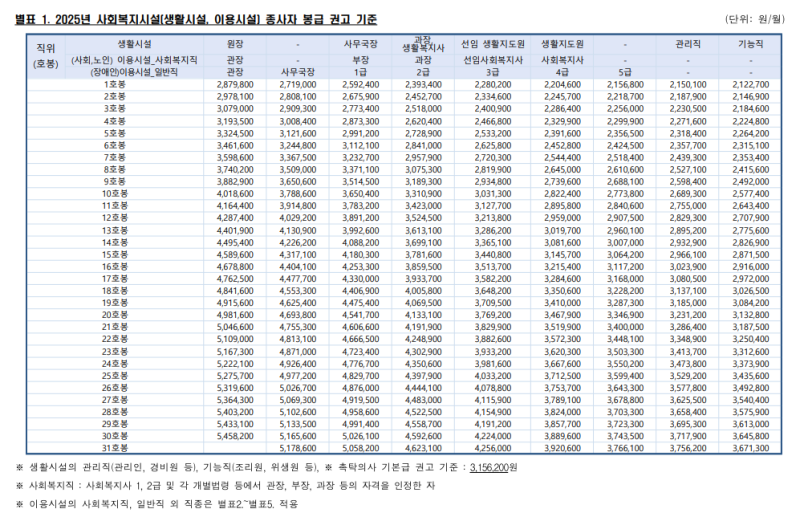Click the '선임사회복지사' header cell

tap(492, 60)
